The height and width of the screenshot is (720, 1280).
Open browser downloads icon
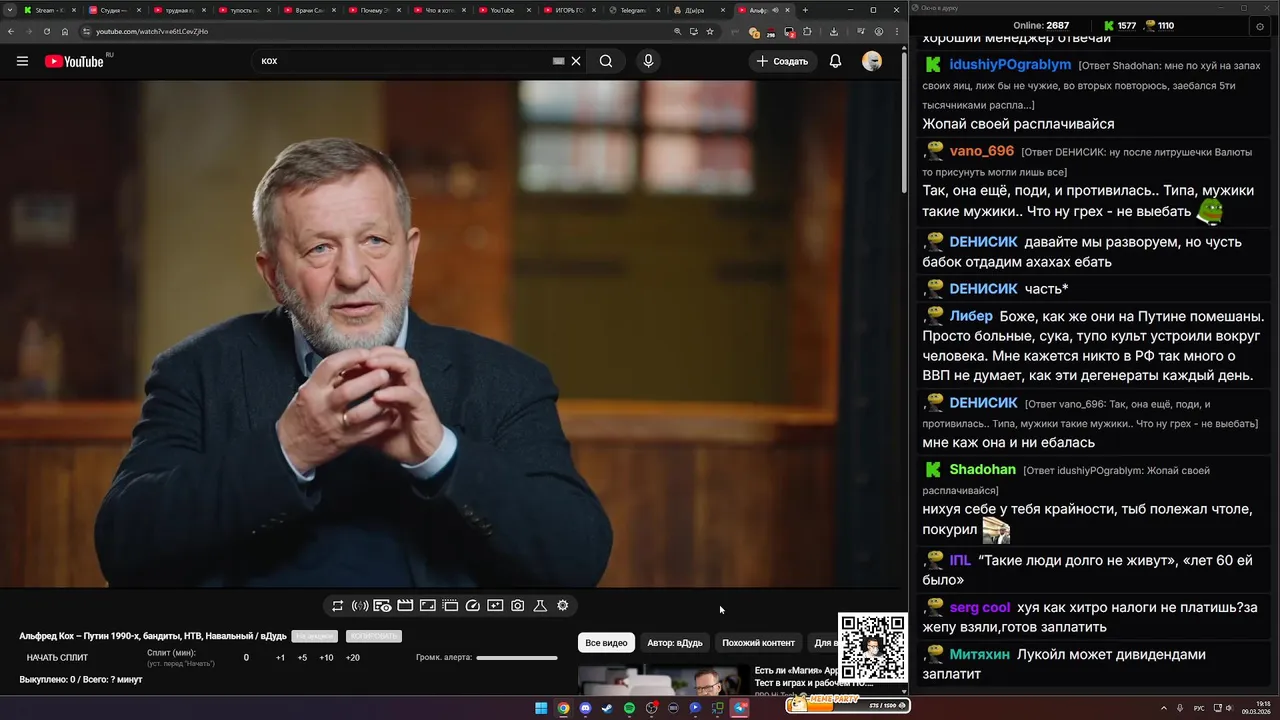pyautogui.click(x=834, y=31)
